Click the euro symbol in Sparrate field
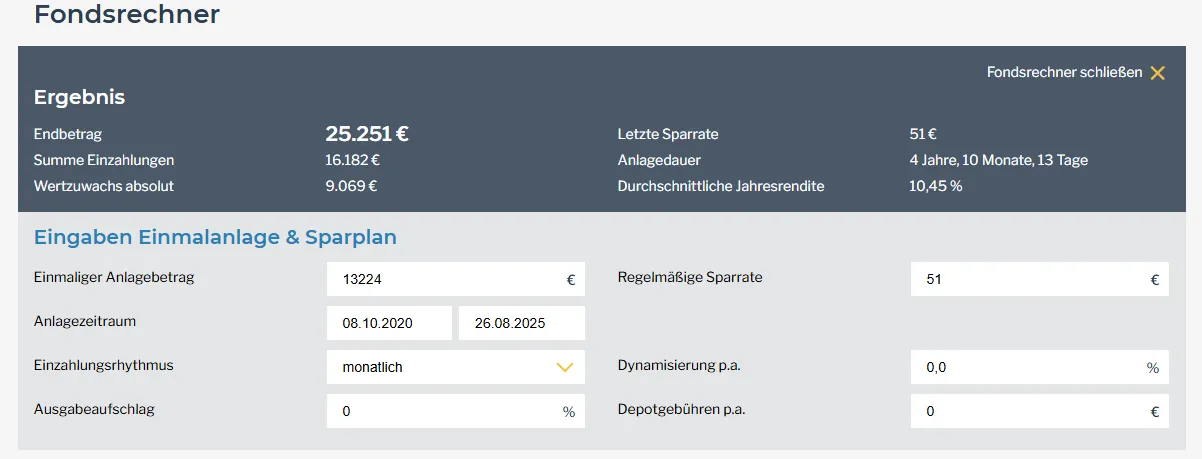 tap(1154, 281)
